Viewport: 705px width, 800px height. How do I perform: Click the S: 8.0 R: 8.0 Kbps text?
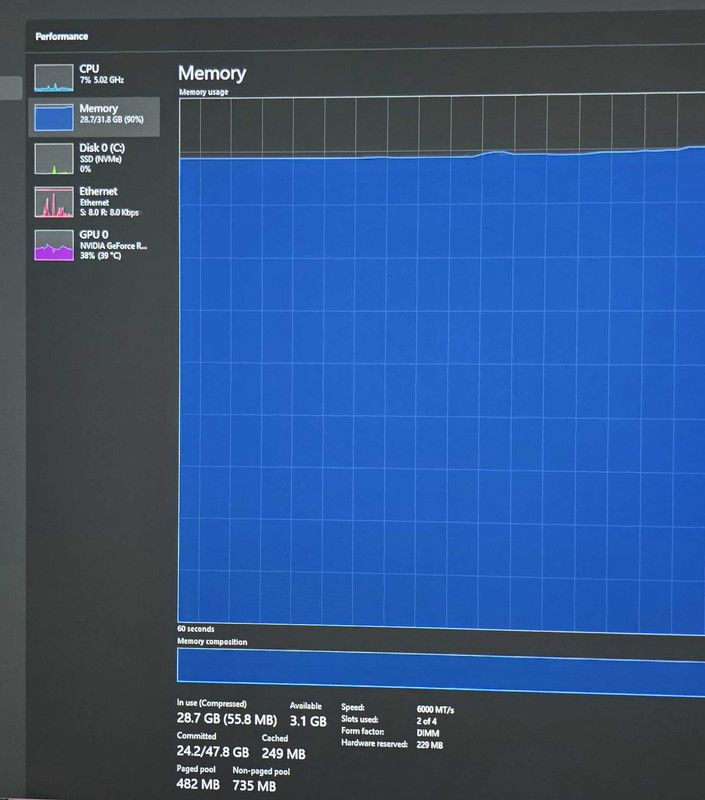pos(109,212)
